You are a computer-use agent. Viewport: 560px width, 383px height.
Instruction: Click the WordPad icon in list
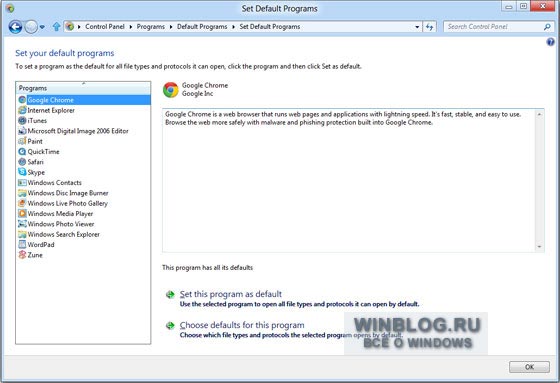pos(22,244)
